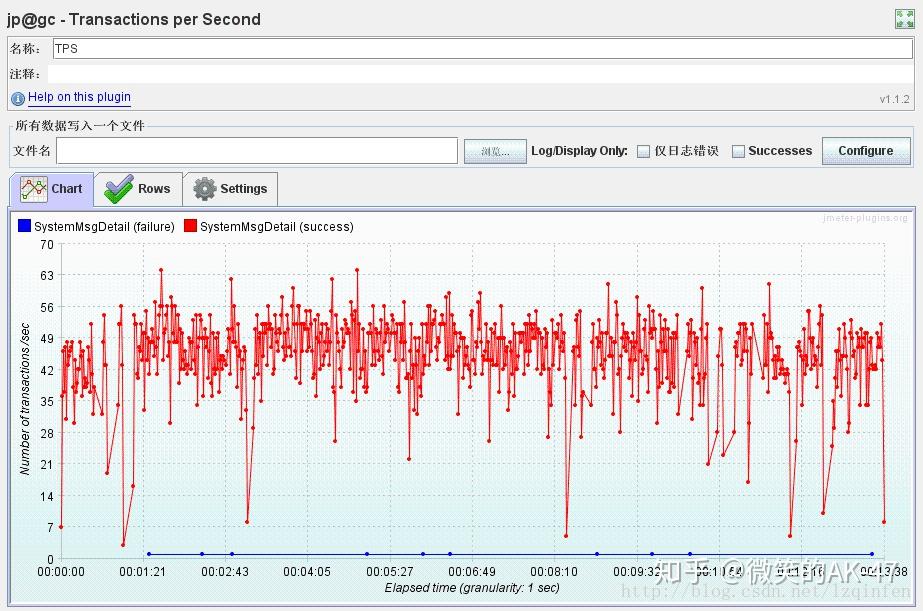Click the 00:02:43 time axis label
The height and width of the screenshot is (611, 923).
point(225,572)
